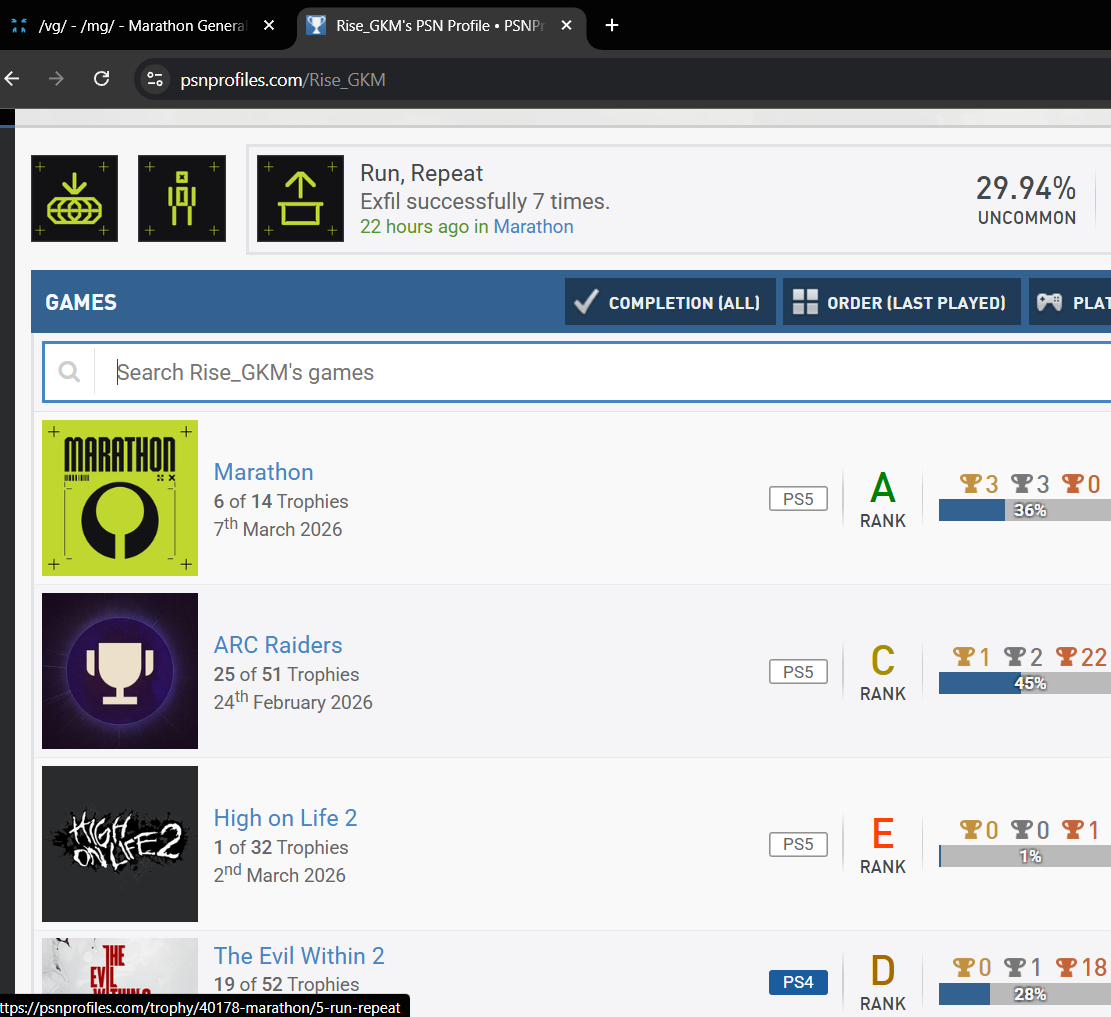Click the '6 of 14 Trophies' text
This screenshot has height=1017, width=1111.
[x=281, y=501]
